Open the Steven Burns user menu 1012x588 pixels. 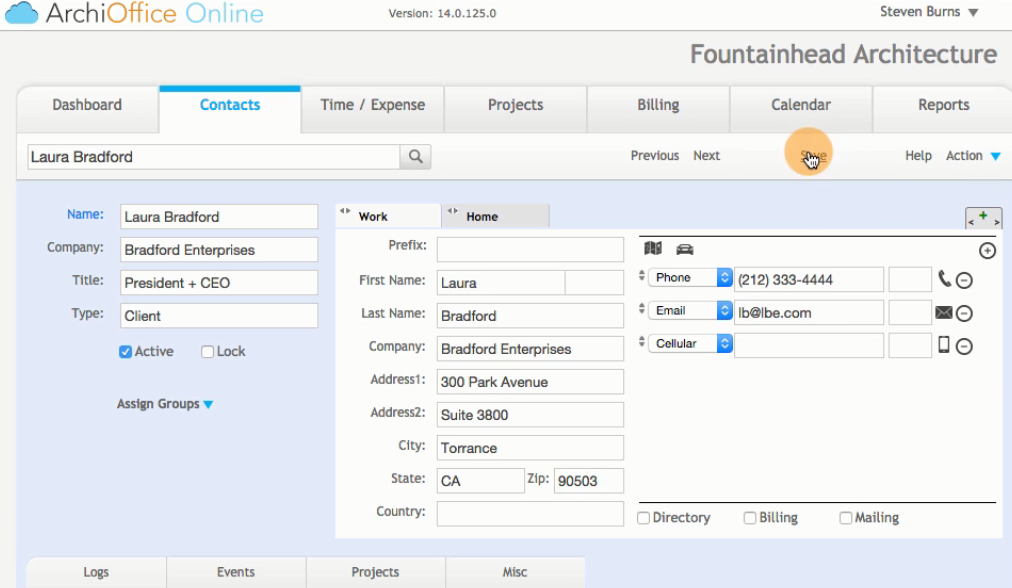(x=928, y=12)
